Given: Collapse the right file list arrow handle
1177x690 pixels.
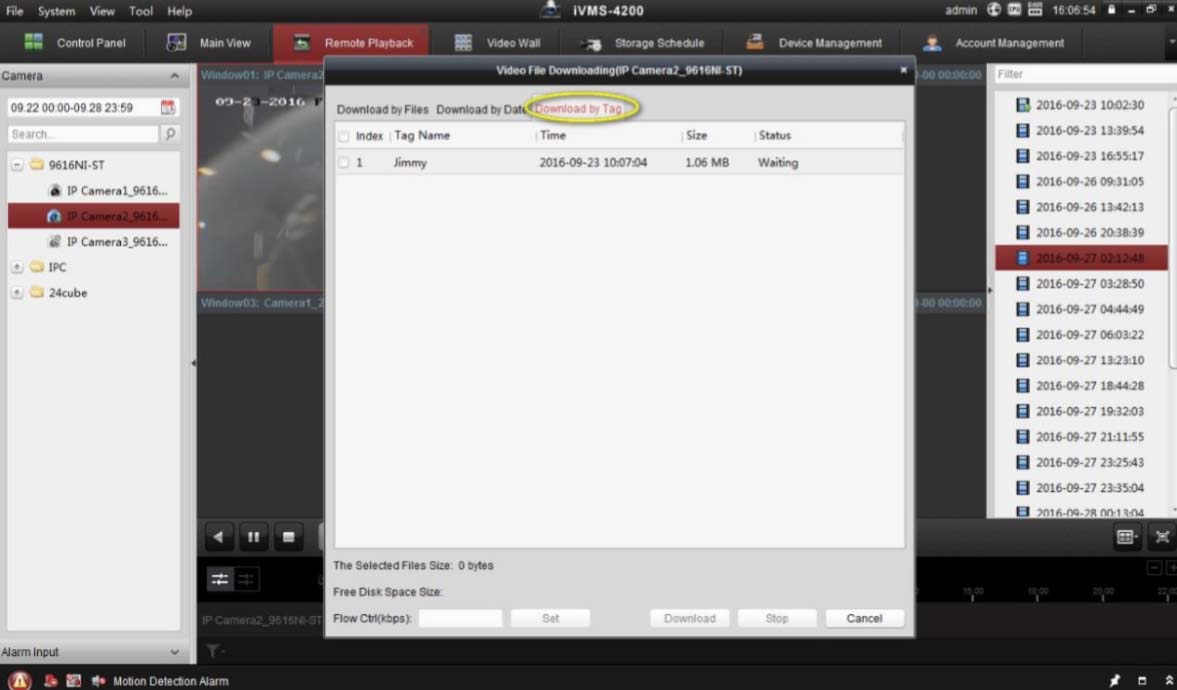Looking at the screenshot, I should pyautogui.click(x=990, y=290).
